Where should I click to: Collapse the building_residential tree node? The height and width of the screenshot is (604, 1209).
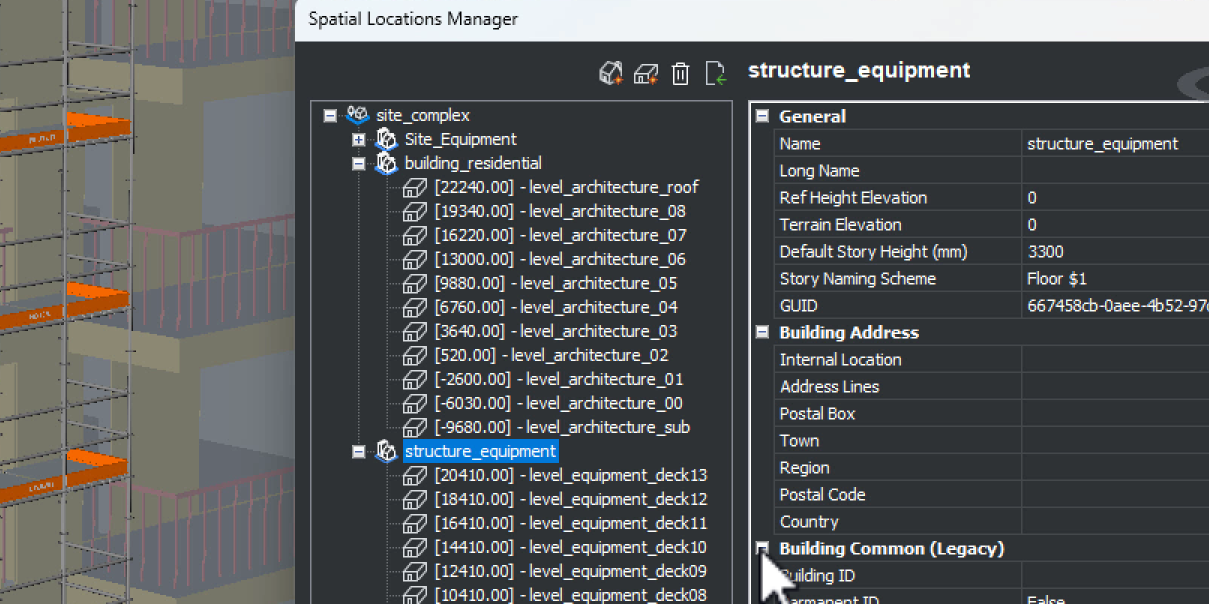[x=359, y=163]
